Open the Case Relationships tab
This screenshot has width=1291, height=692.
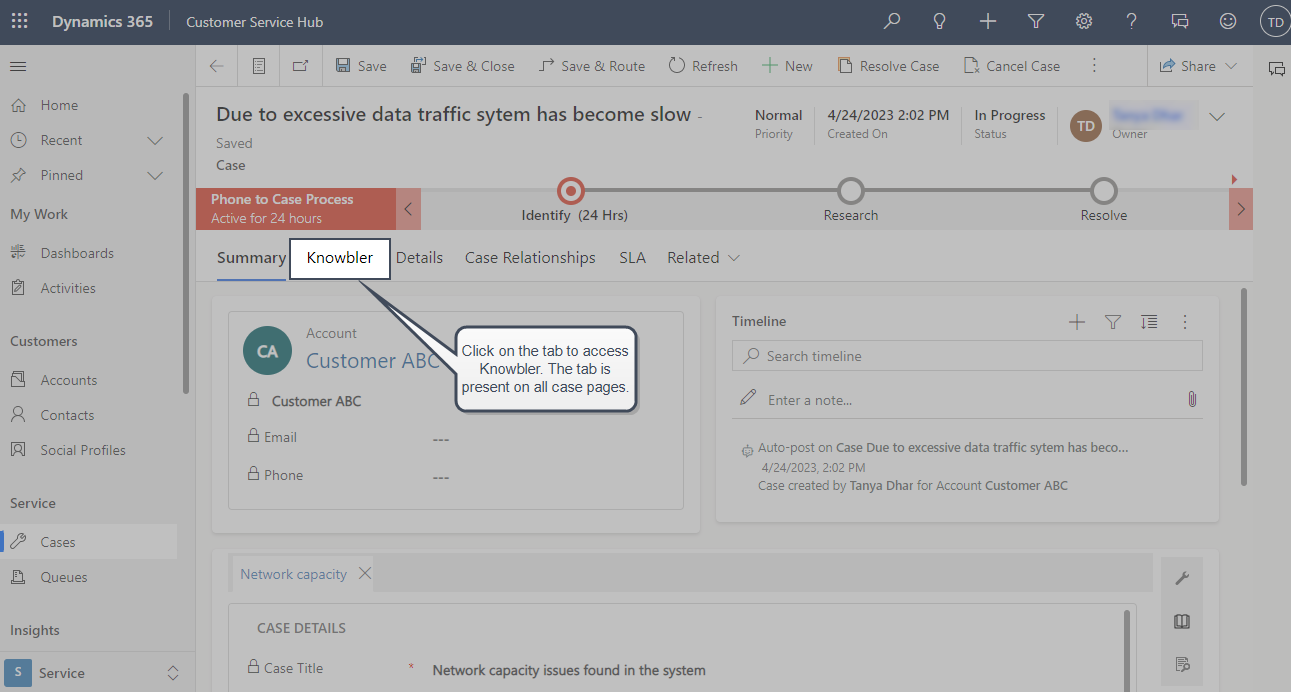[530, 257]
